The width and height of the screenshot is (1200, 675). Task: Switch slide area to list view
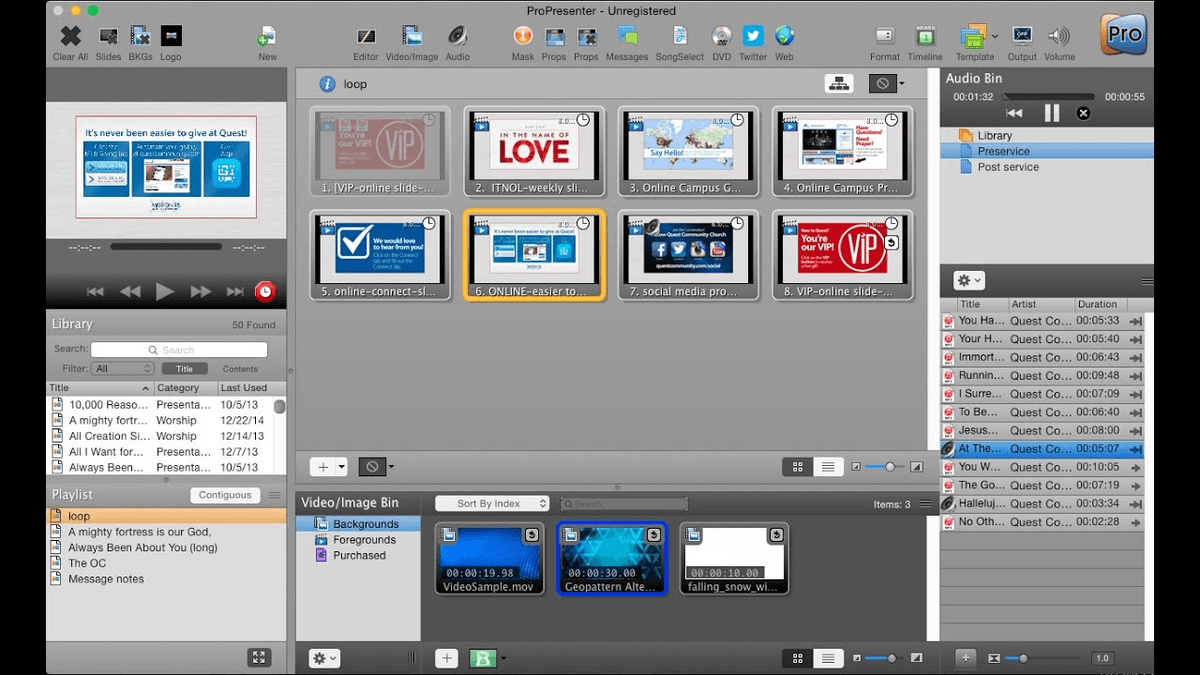point(828,467)
